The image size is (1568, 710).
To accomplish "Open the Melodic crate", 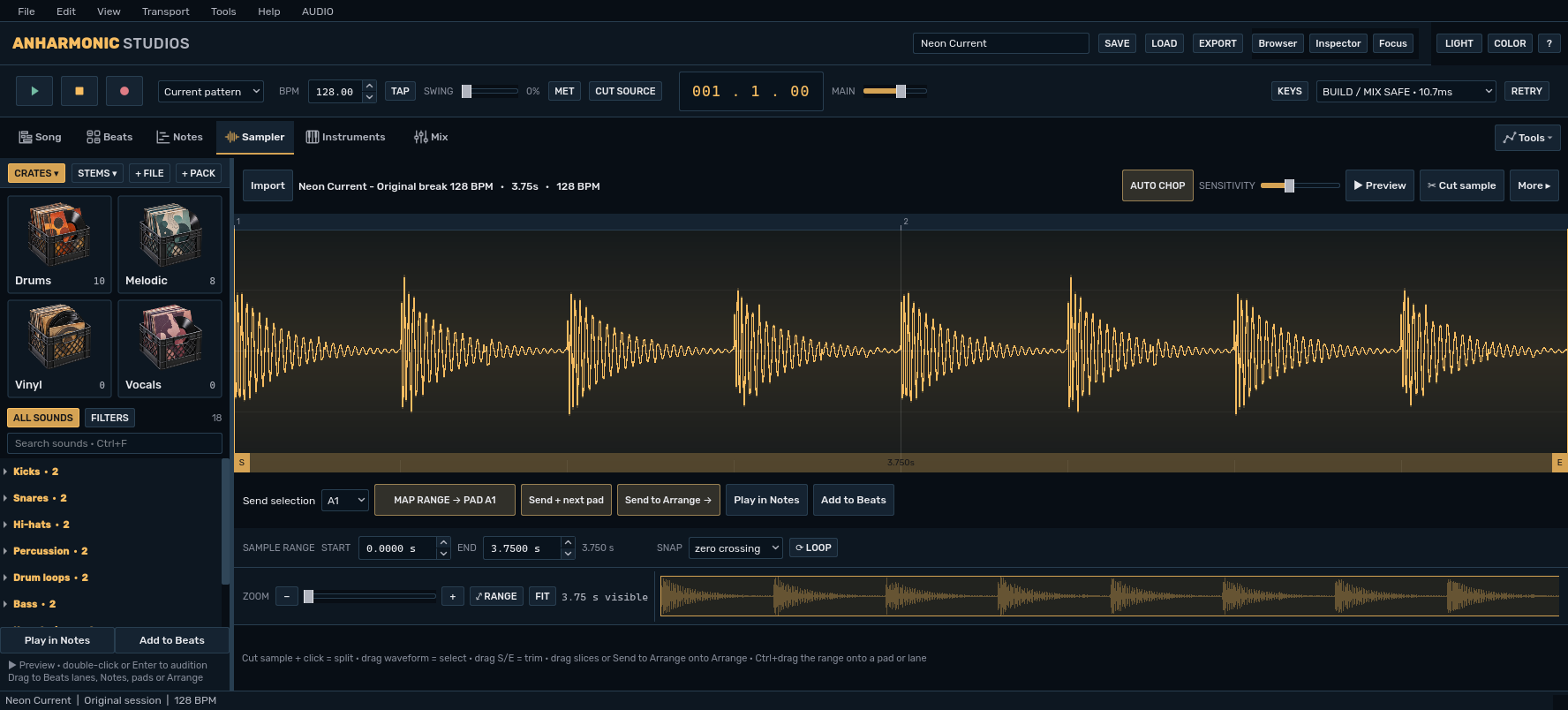I will point(170,245).
